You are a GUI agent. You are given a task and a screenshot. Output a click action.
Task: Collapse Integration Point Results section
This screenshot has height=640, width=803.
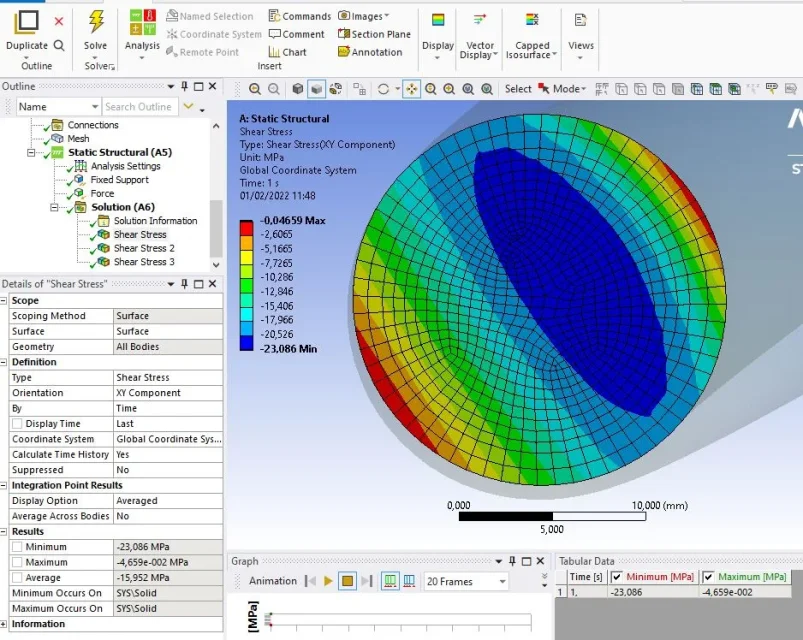(x=4, y=485)
